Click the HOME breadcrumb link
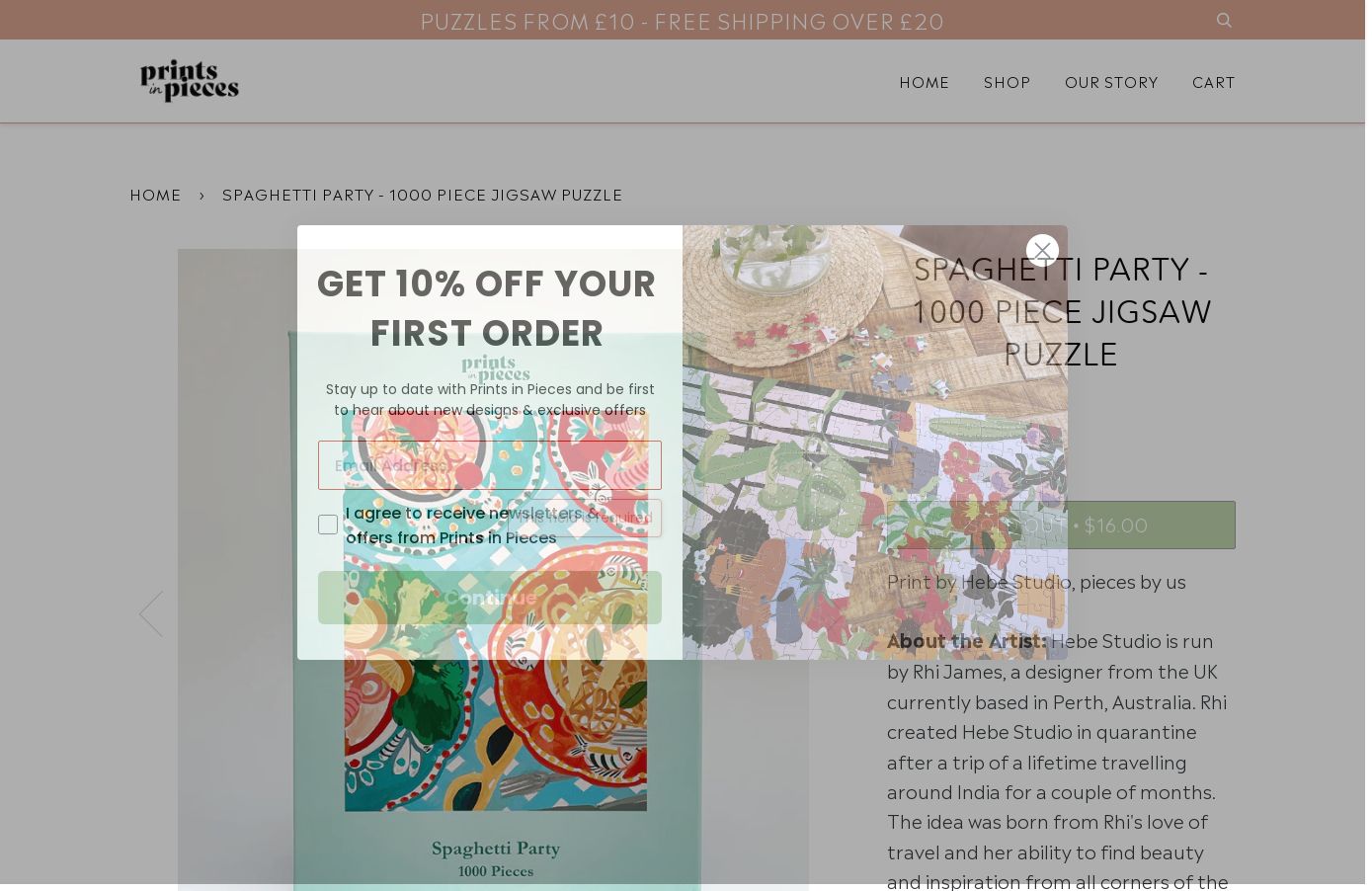Image resolution: width=1372 pixels, height=891 pixels. [x=156, y=194]
